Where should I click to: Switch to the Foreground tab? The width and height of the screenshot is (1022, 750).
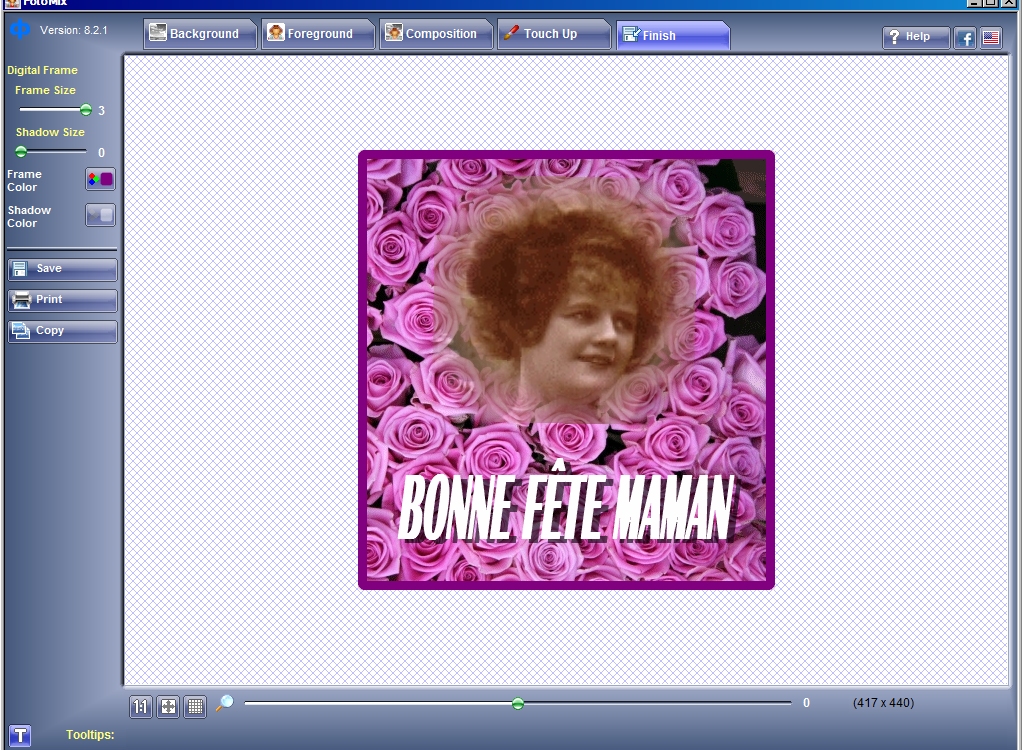pyautogui.click(x=318, y=34)
